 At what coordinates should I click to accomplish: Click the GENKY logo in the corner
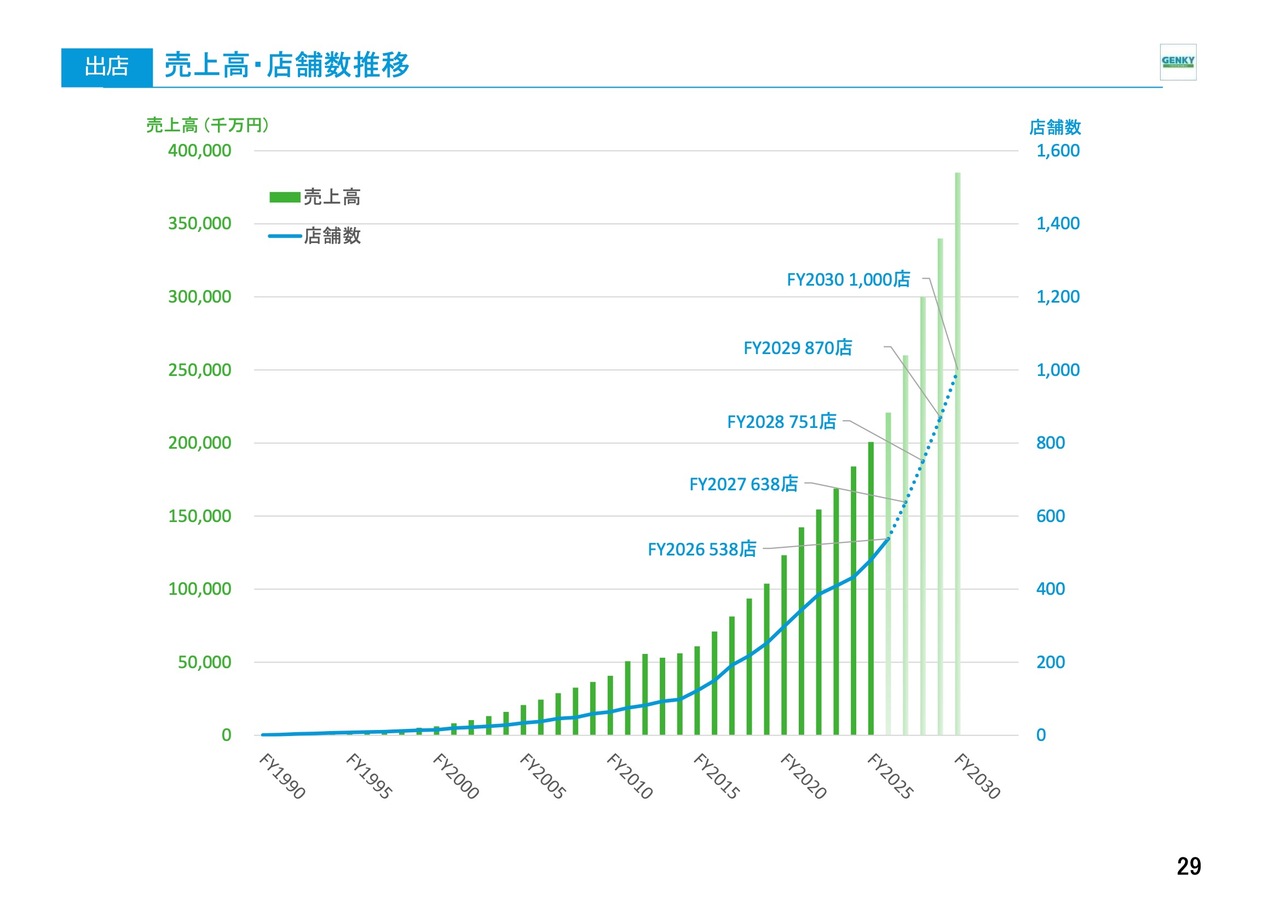pos(1177,63)
